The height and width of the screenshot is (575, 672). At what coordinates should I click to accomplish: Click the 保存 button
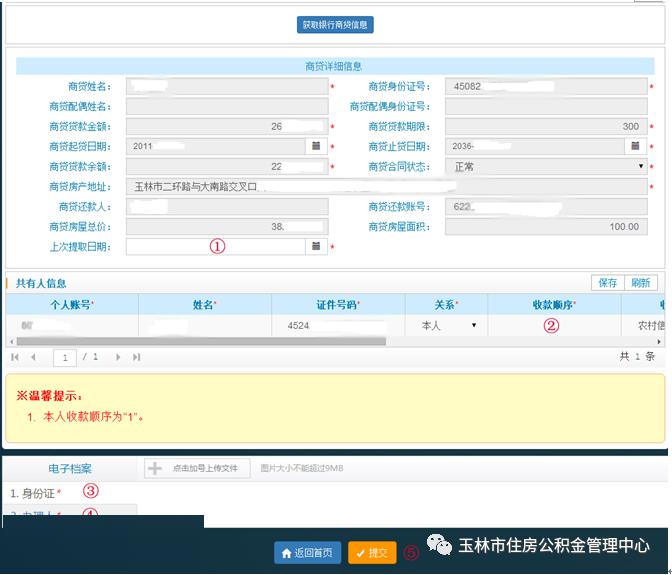click(x=608, y=283)
